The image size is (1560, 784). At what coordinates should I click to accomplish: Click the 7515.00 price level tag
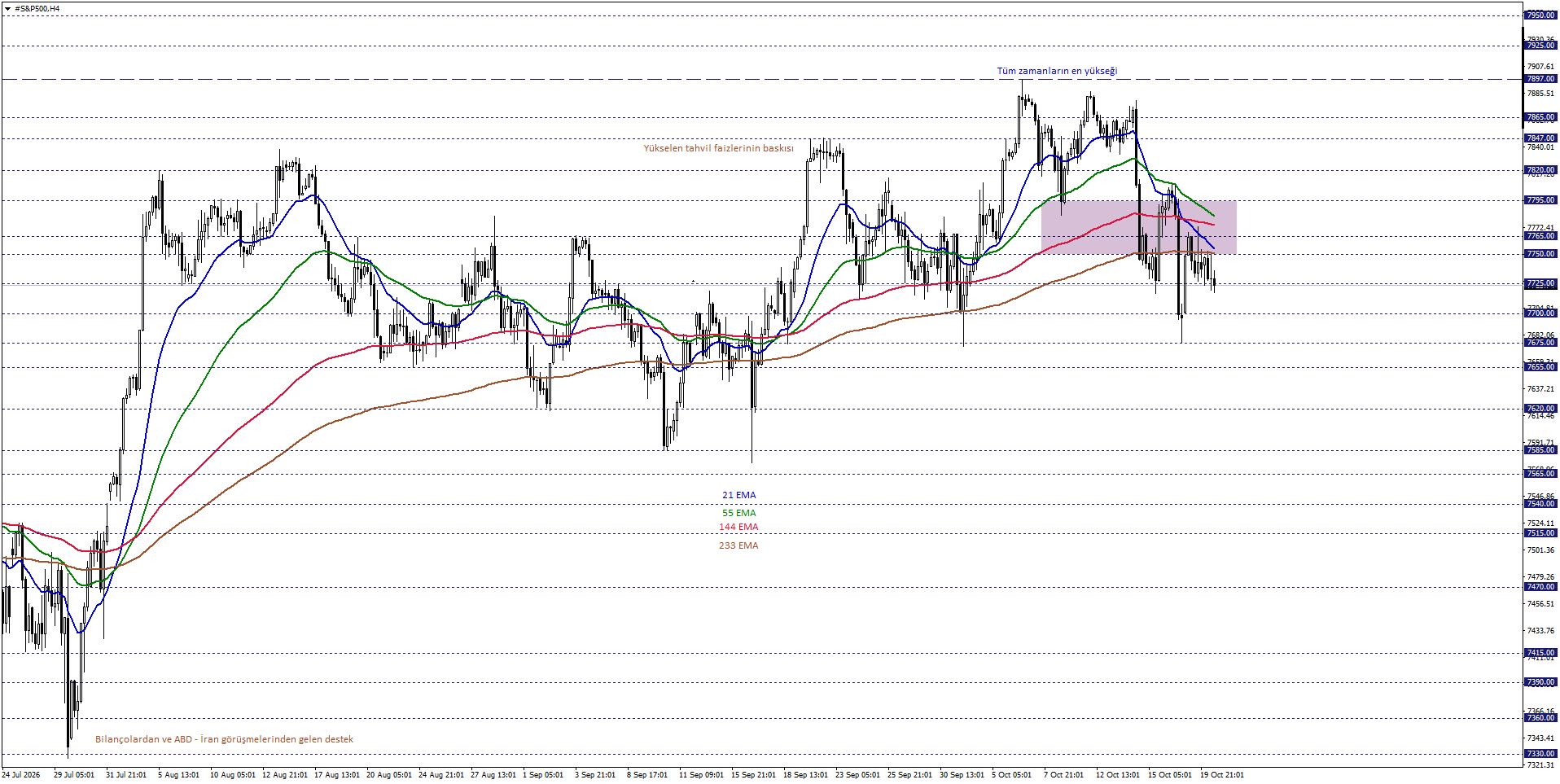(1540, 533)
